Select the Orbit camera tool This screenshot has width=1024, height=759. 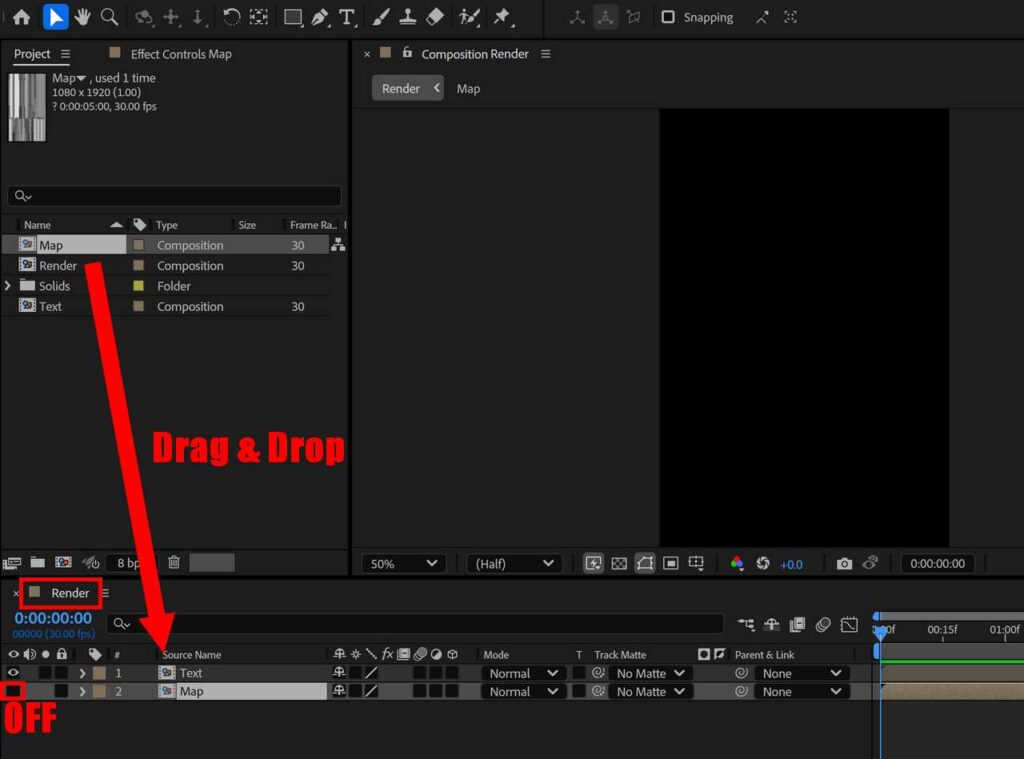click(x=144, y=18)
